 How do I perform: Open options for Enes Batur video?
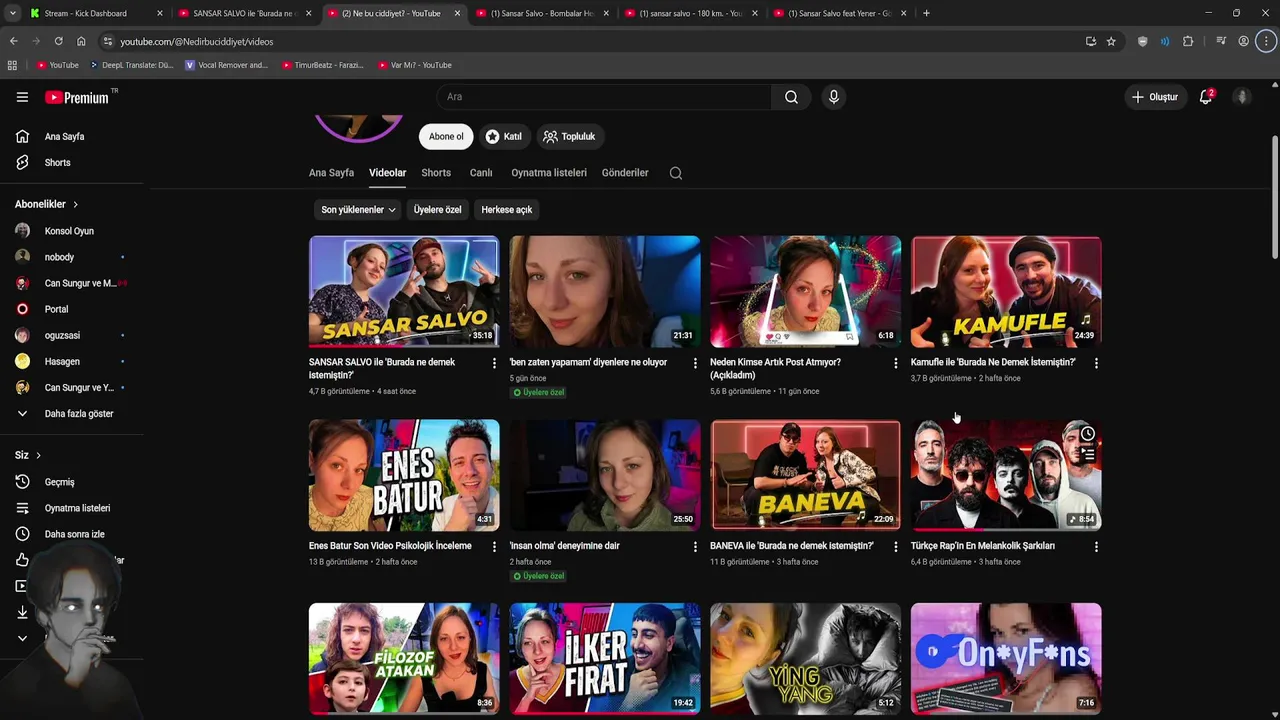pyautogui.click(x=494, y=547)
